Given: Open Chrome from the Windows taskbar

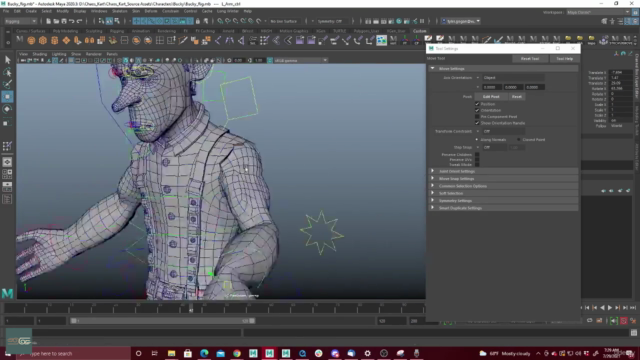Looking at the screenshot, I should point(237,353).
